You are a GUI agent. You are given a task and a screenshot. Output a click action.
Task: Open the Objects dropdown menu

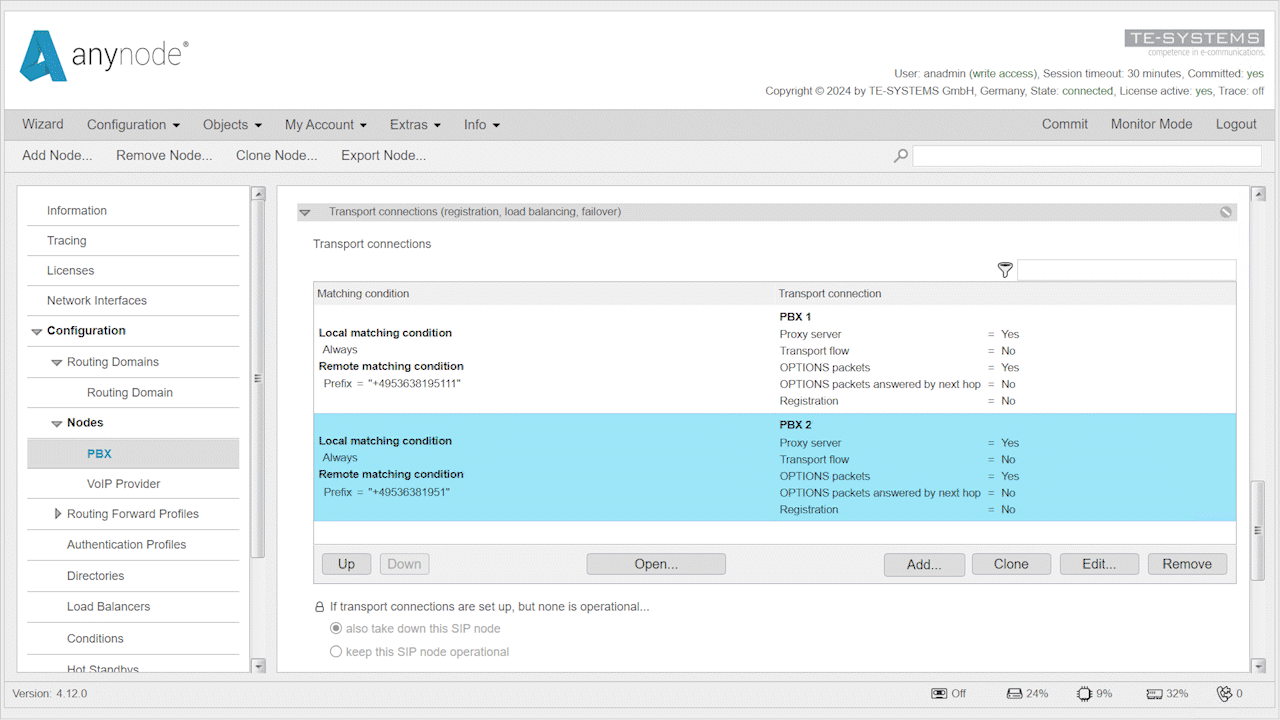232,125
